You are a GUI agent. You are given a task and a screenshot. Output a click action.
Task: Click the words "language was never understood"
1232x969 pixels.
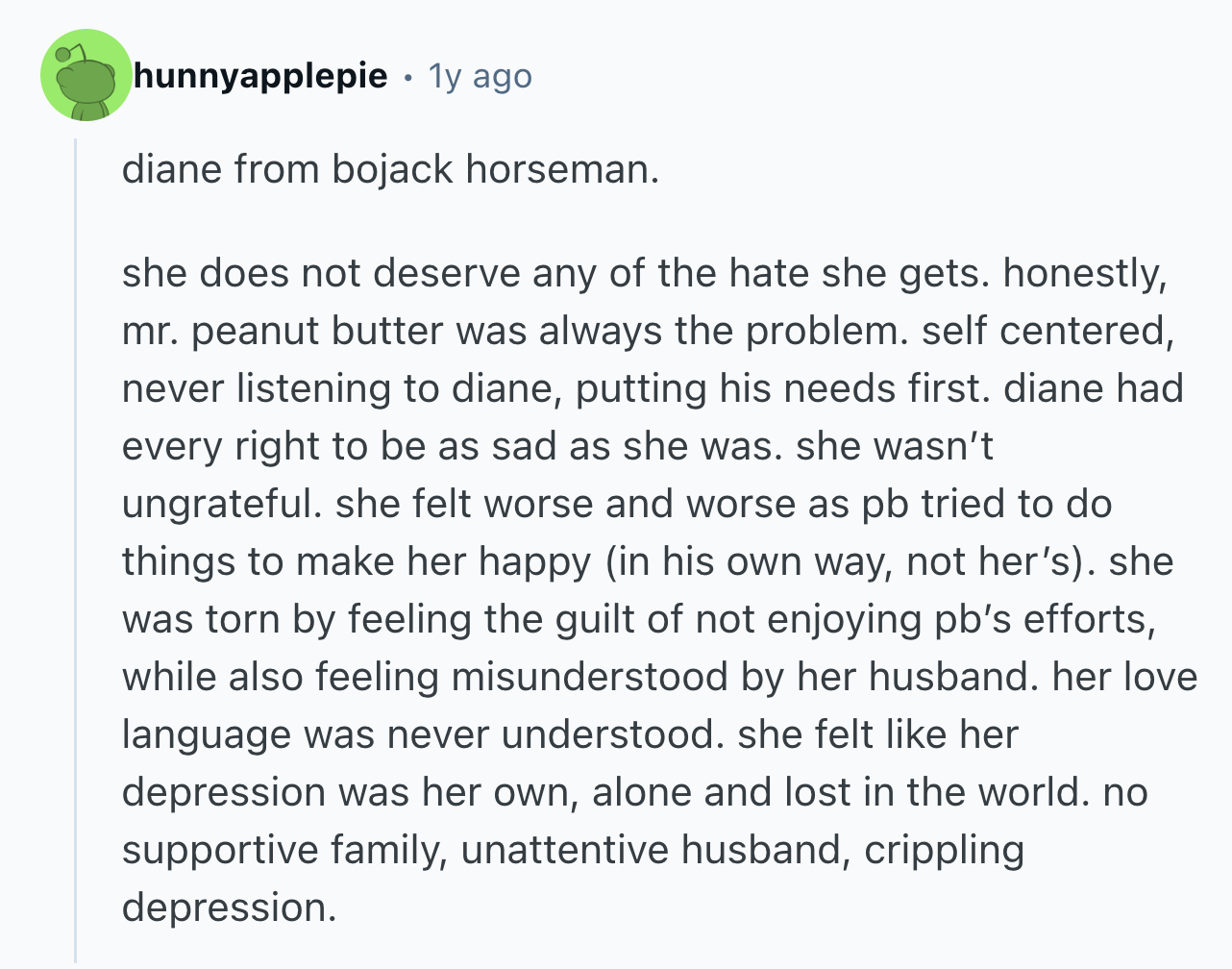click(419, 735)
